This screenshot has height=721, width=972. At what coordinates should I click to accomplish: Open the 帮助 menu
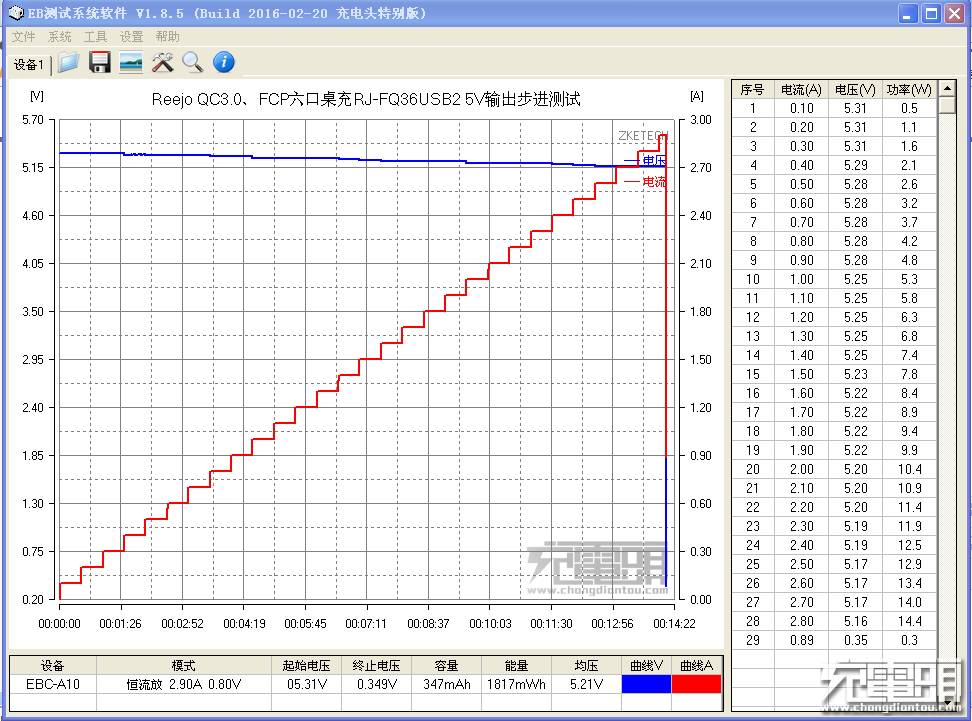(167, 37)
